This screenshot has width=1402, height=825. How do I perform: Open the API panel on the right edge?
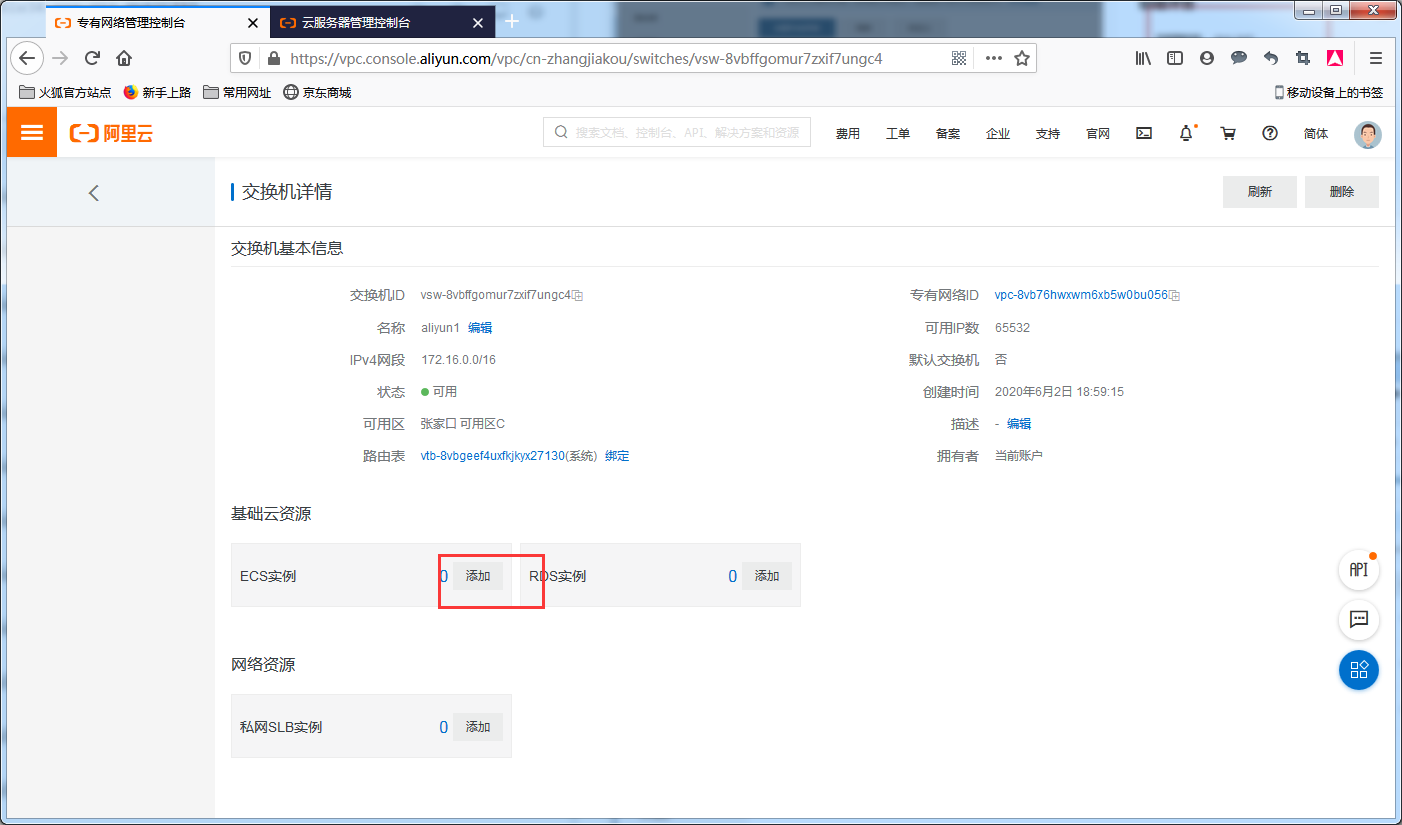coord(1358,570)
